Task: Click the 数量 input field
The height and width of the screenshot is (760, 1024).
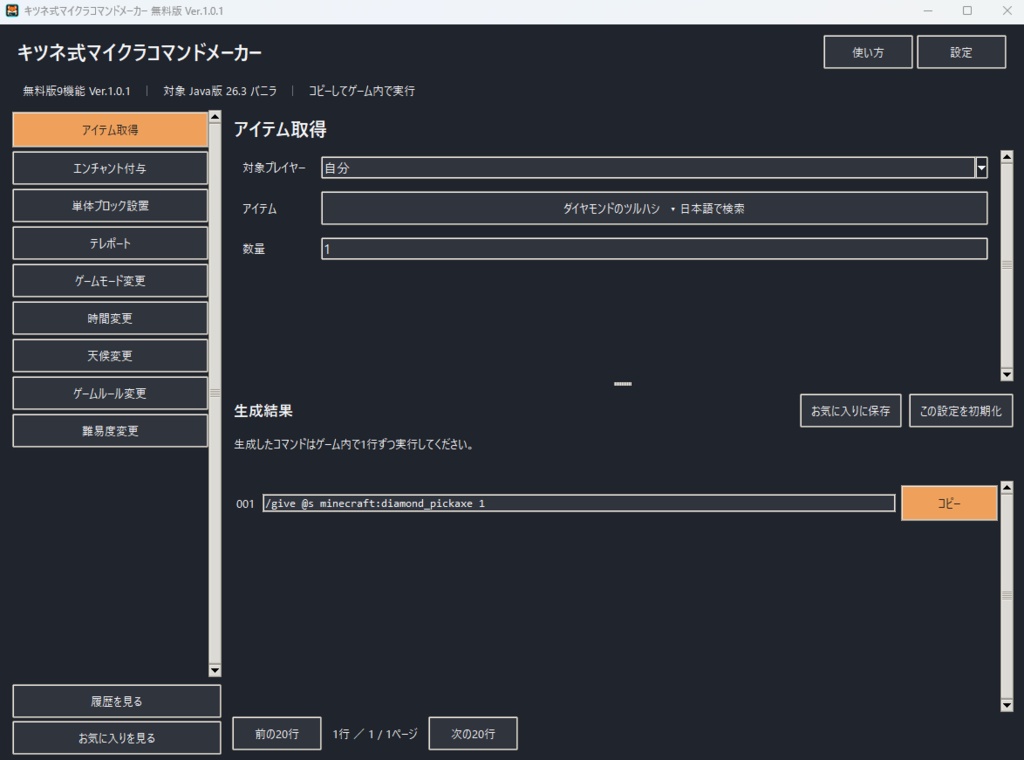Action: [654, 249]
